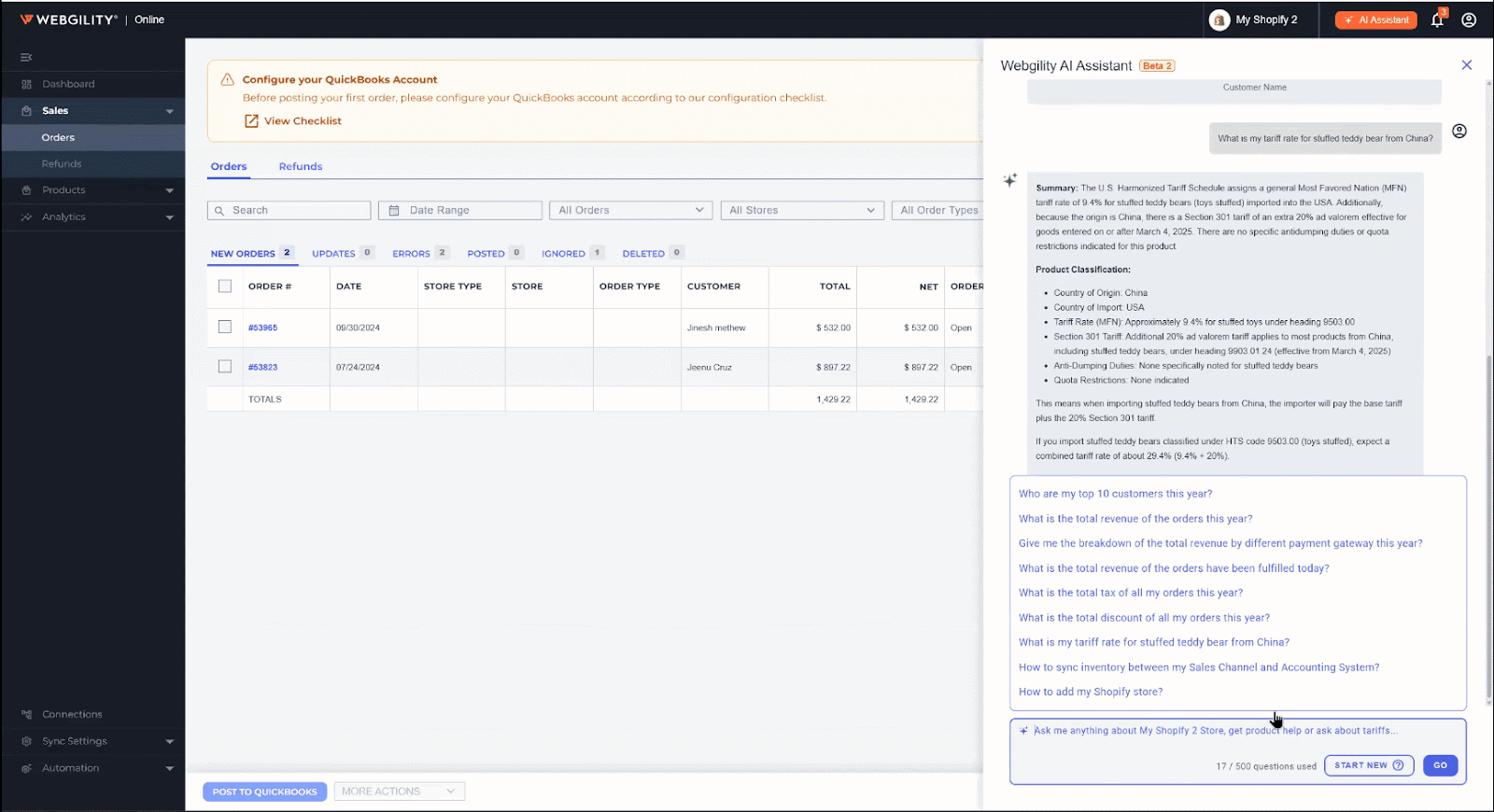Open the All Stores dropdown
Viewport: 1494px width, 812px height.
pyautogui.click(x=802, y=211)
